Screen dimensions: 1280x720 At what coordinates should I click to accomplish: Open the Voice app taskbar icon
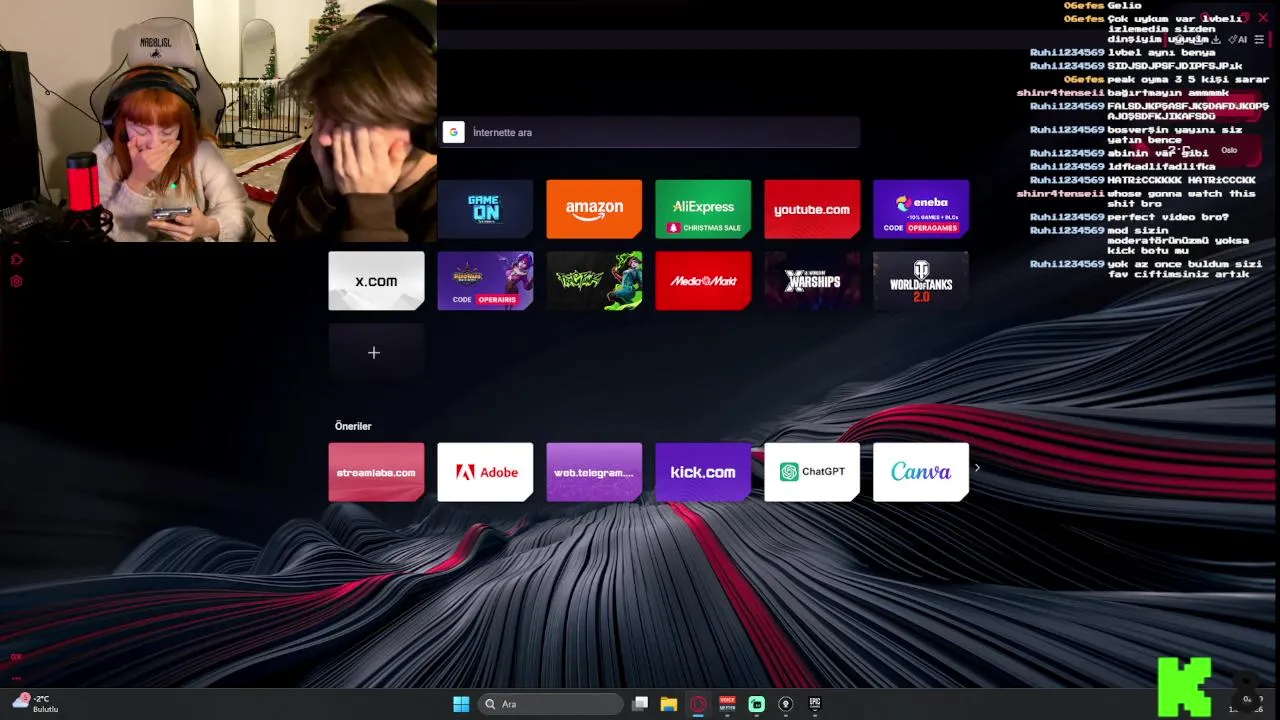coord(728,704)
